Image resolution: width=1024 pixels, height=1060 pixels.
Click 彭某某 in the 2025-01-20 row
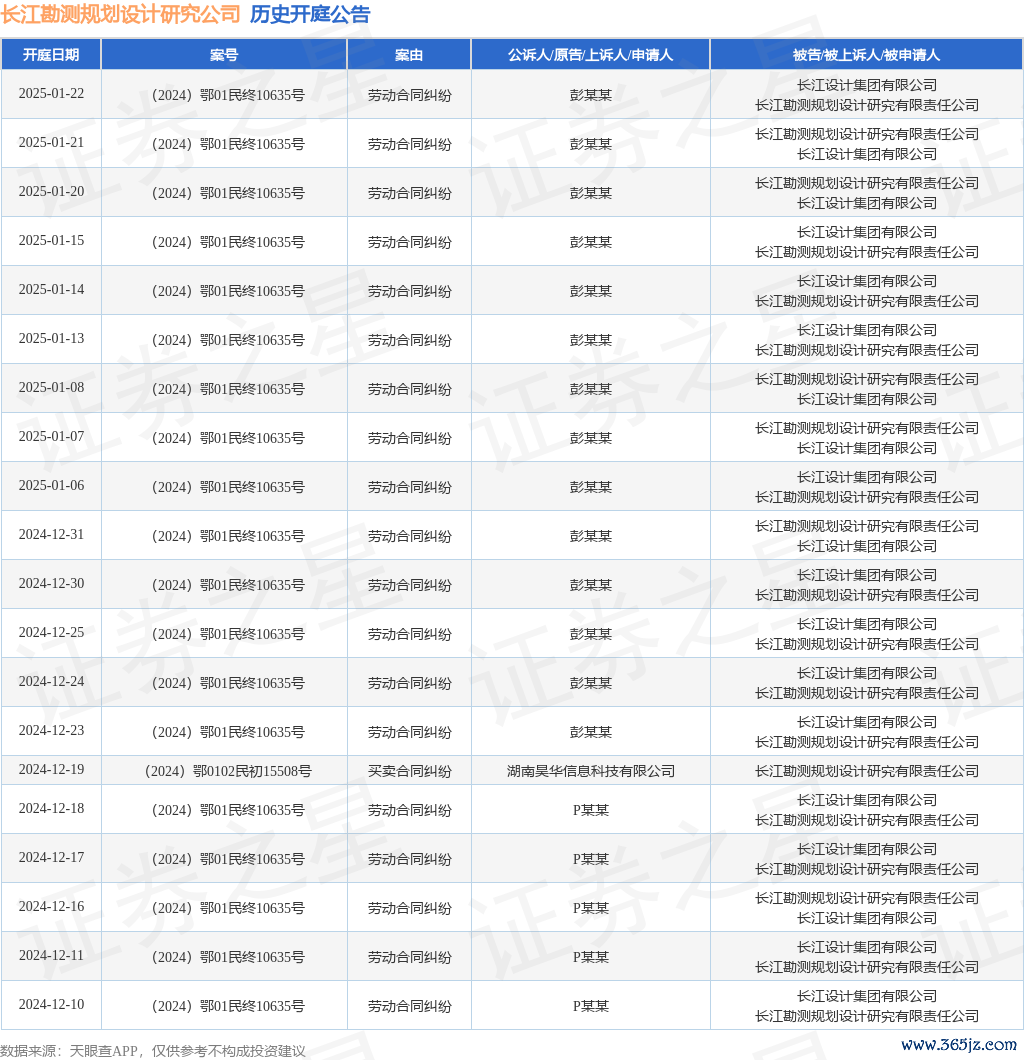[591, 193]
